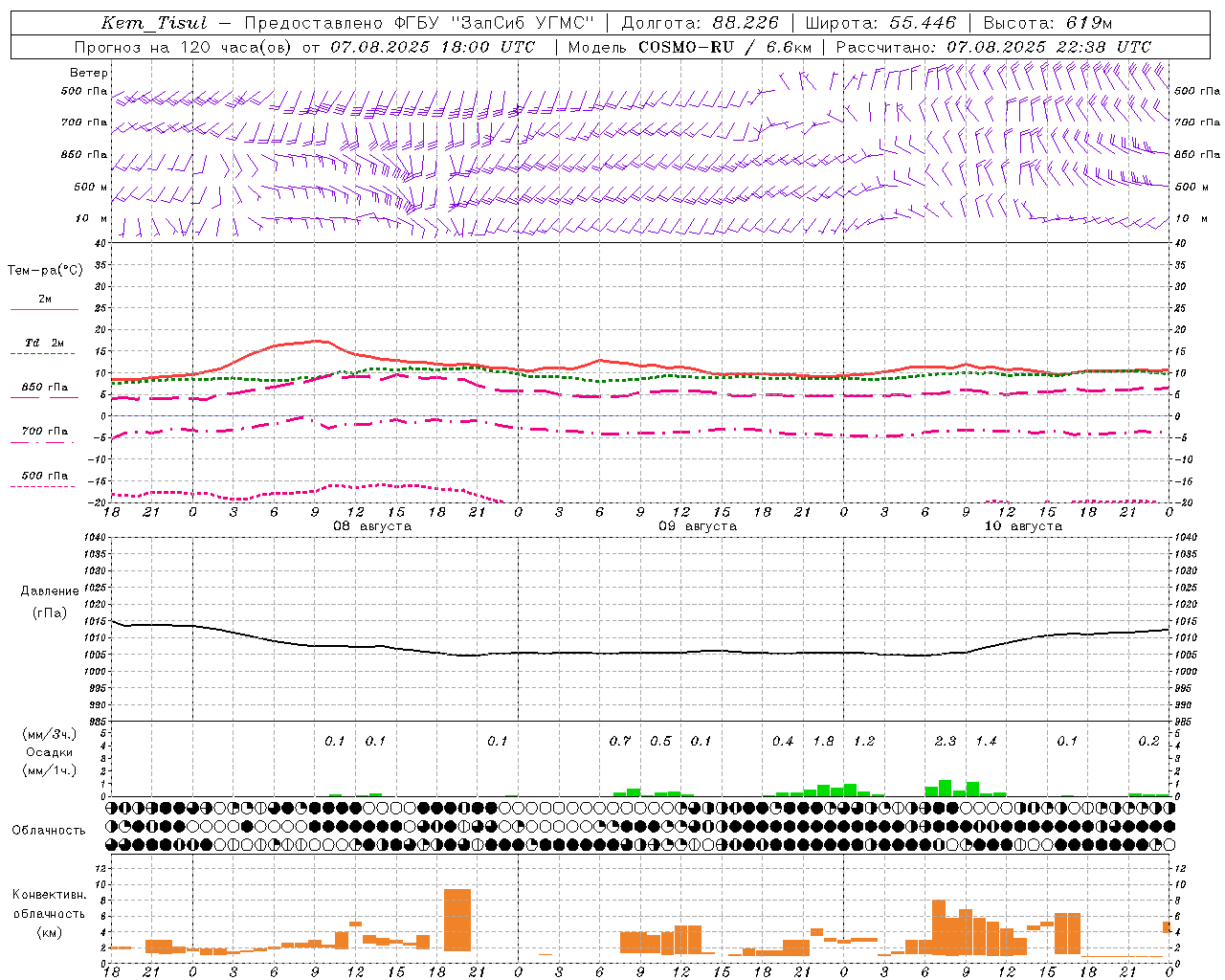This screenshot has width=1225, height=980.
Task: Click the '700 гПа' temperature legend entry
Action: [x=44, y=432]
